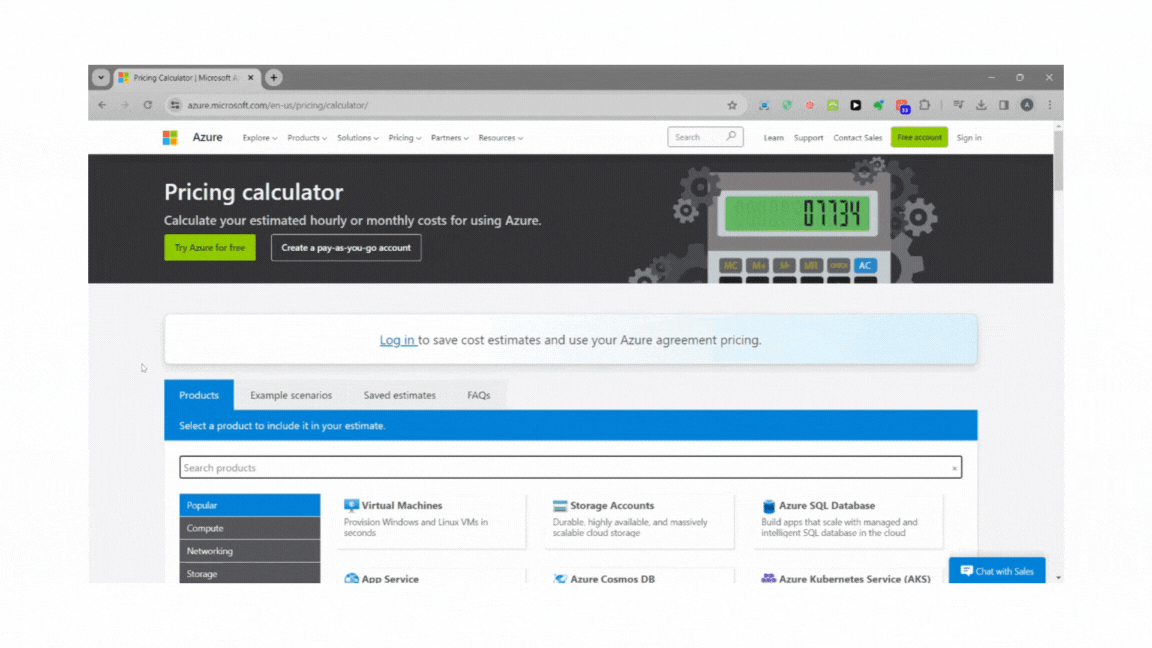Click the Virtual Machines product icon
Screen dimensions: 1152x648
click(x=351, y=505)
